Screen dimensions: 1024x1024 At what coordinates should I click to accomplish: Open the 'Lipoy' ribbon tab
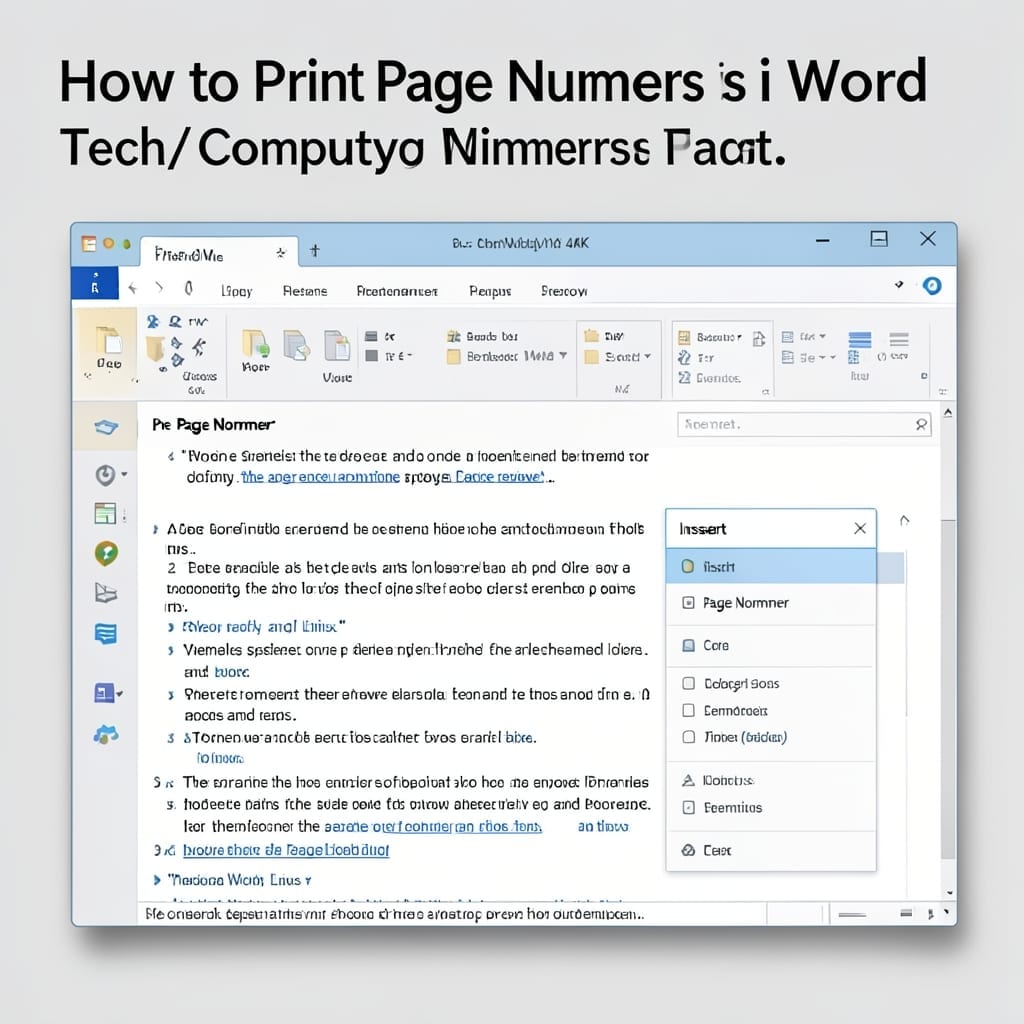point(236,291)
